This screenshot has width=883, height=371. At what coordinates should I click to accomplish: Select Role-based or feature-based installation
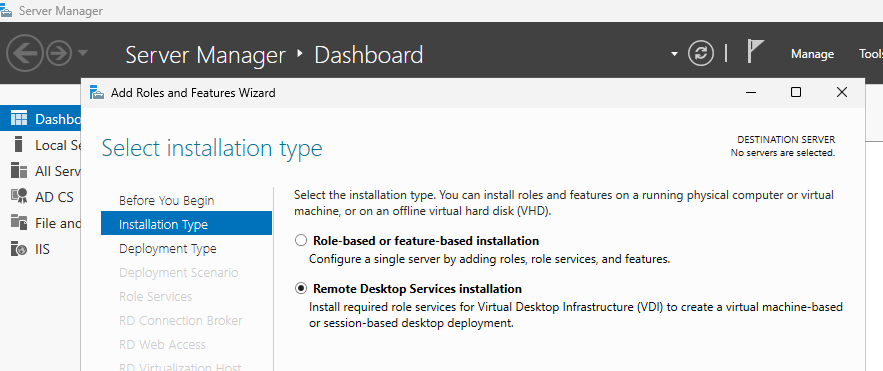tap(301, 240)
